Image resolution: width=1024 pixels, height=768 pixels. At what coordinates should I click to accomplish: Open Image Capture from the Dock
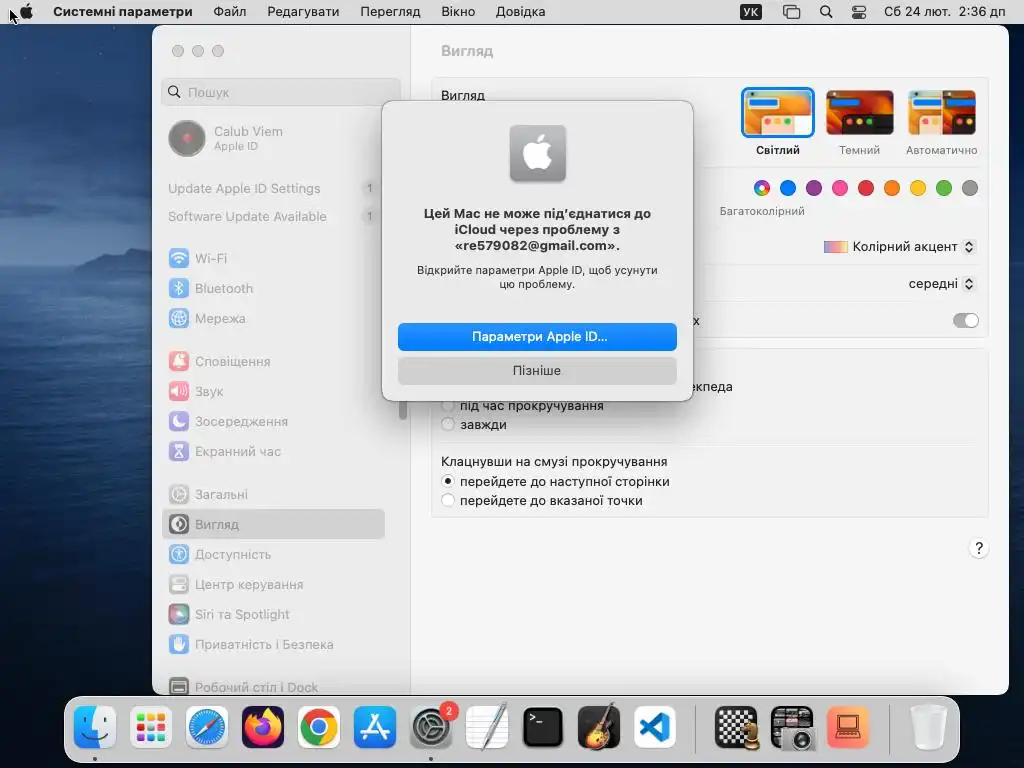click(792, 727)
